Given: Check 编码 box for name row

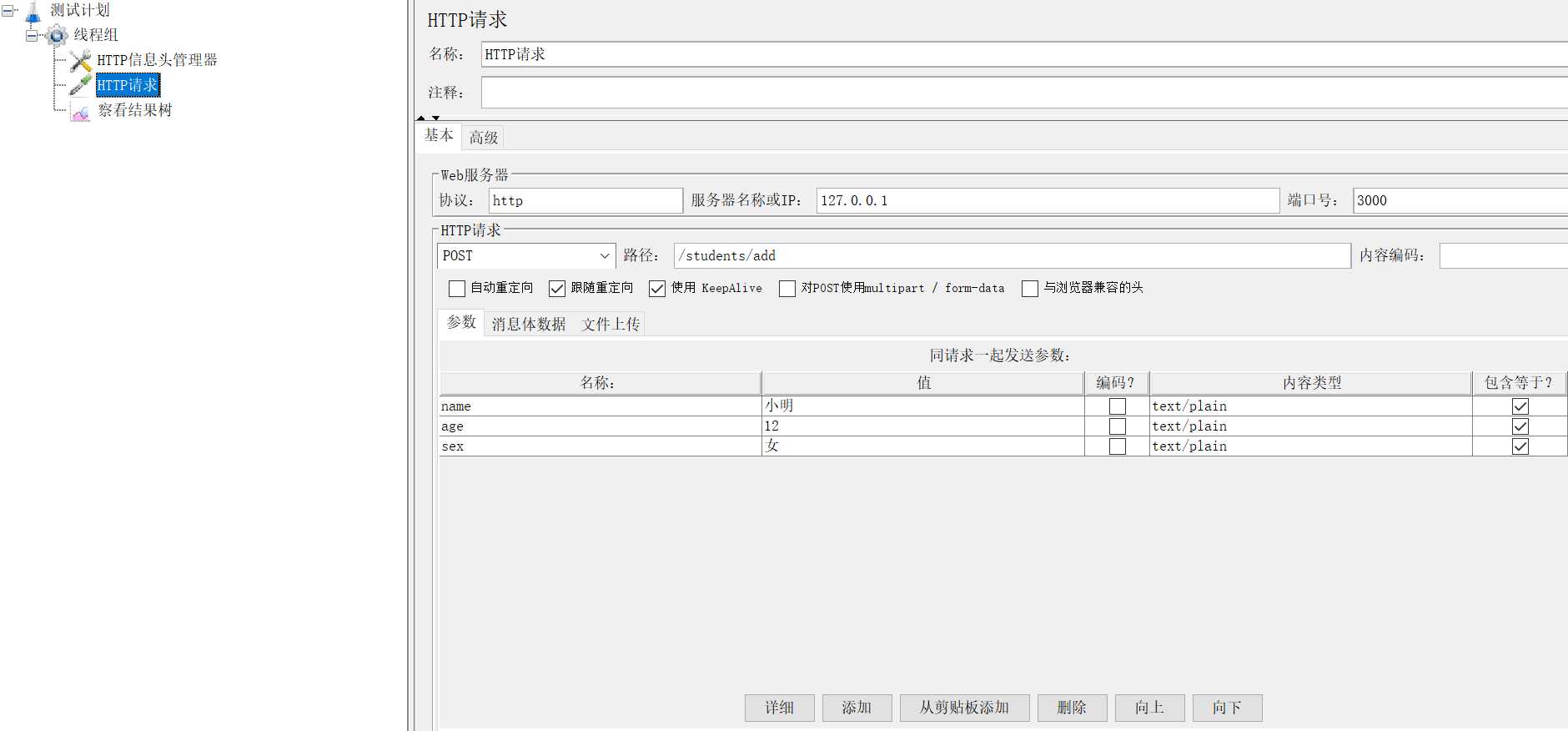Looking at the screenshot, I should point(1118,406).
